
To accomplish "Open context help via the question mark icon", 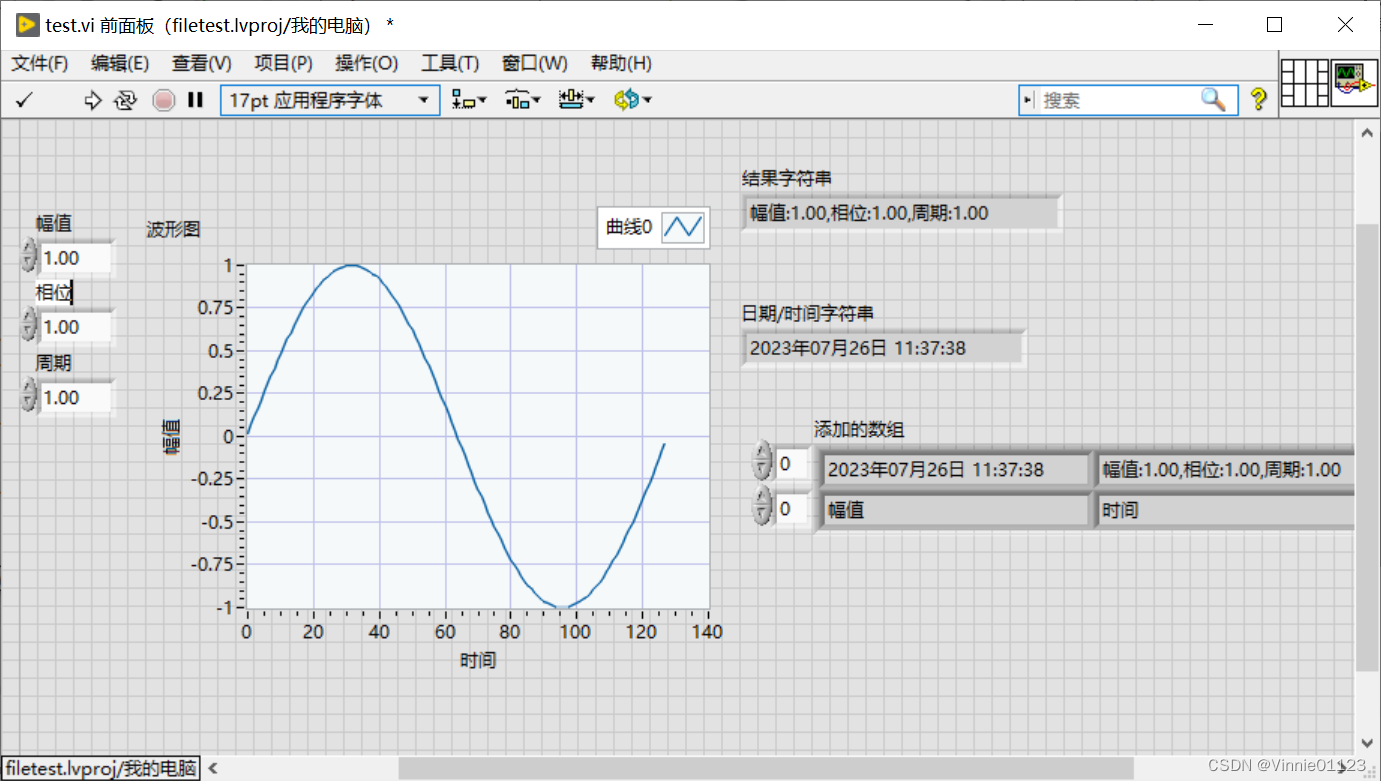I will coord(1258,99).
